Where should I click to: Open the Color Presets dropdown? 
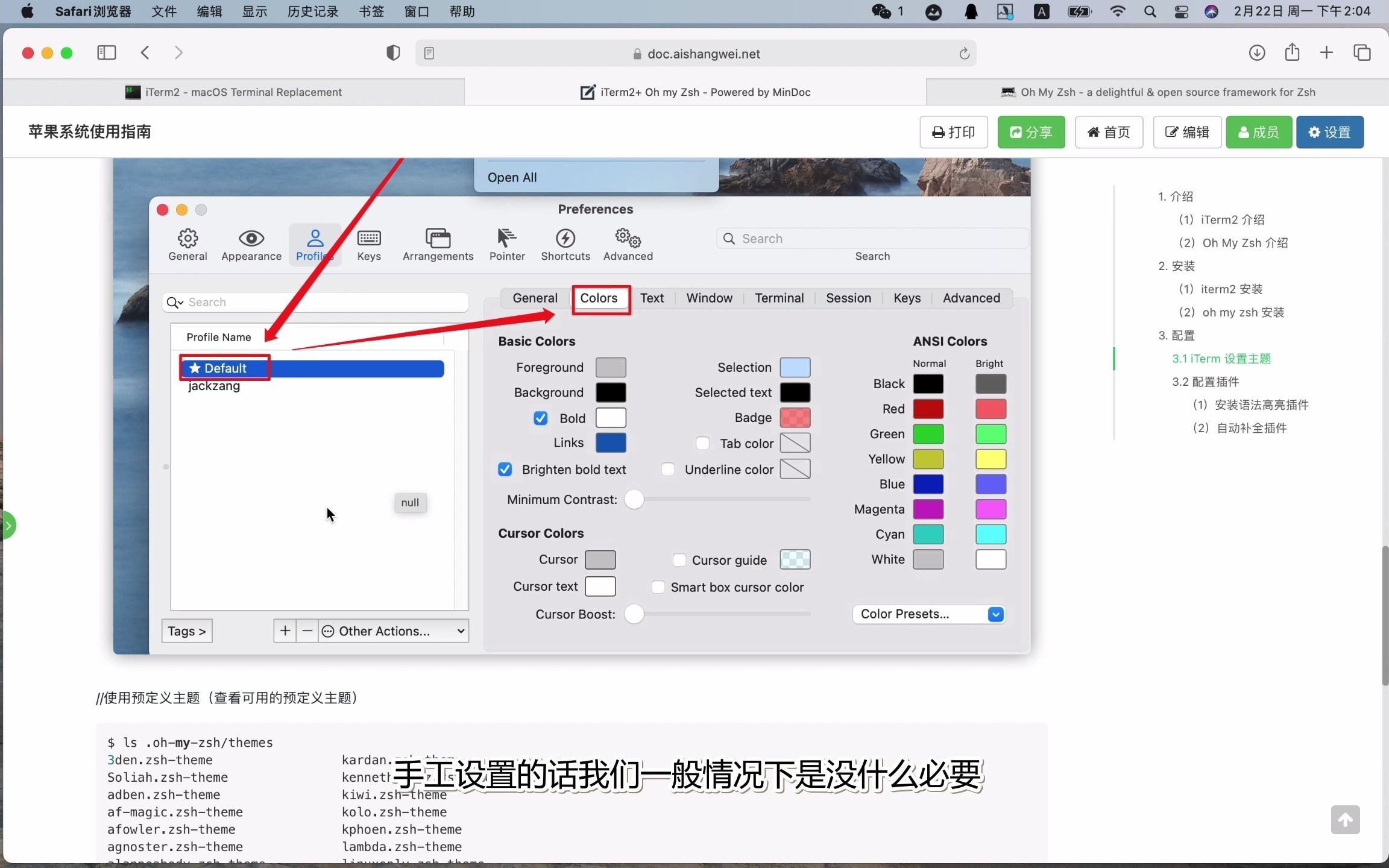pyautogui.click(x=929, y=614)
